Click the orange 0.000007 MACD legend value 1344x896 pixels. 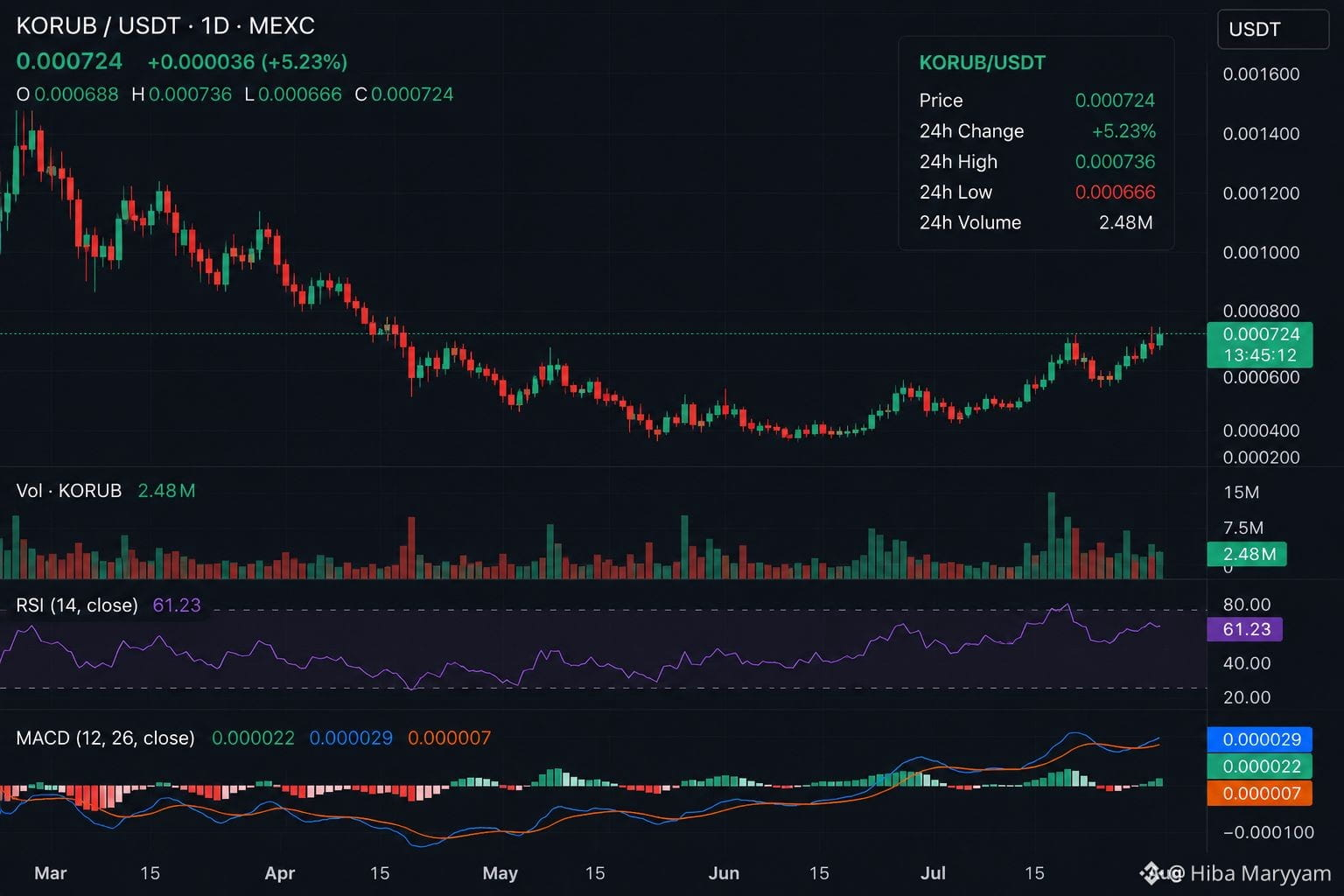point(449,738)
